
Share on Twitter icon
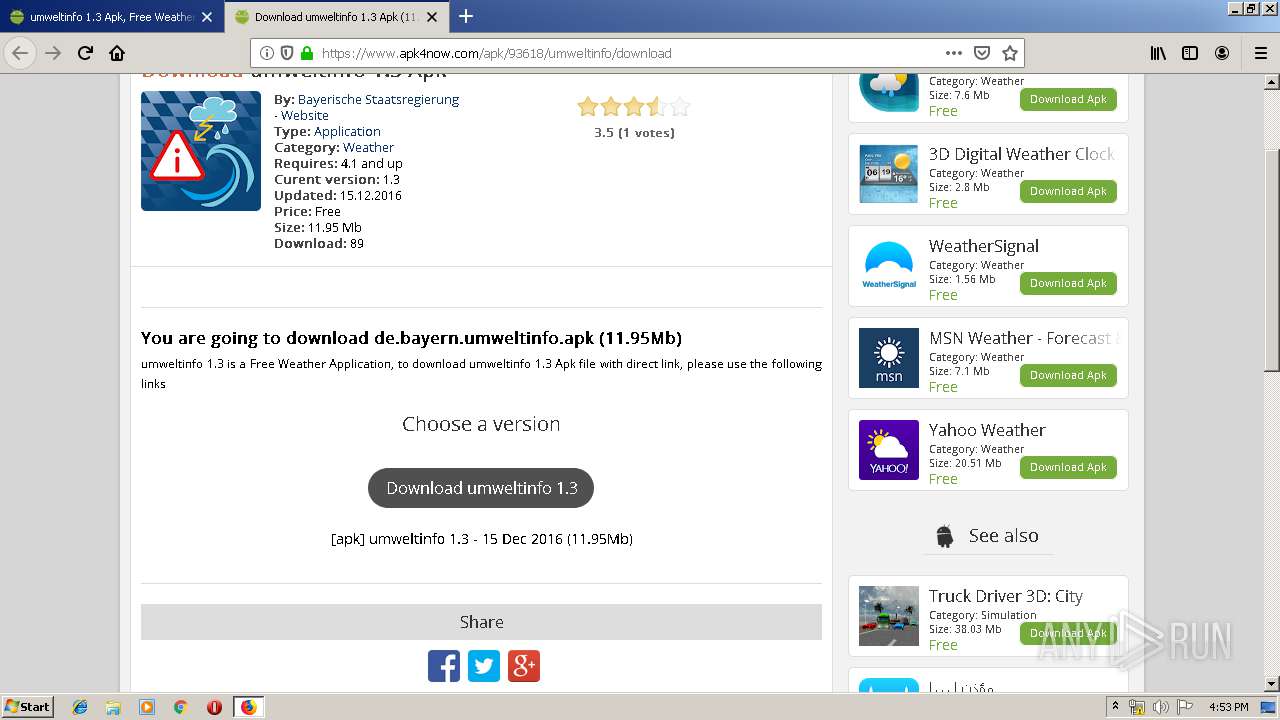coord(484,666)
